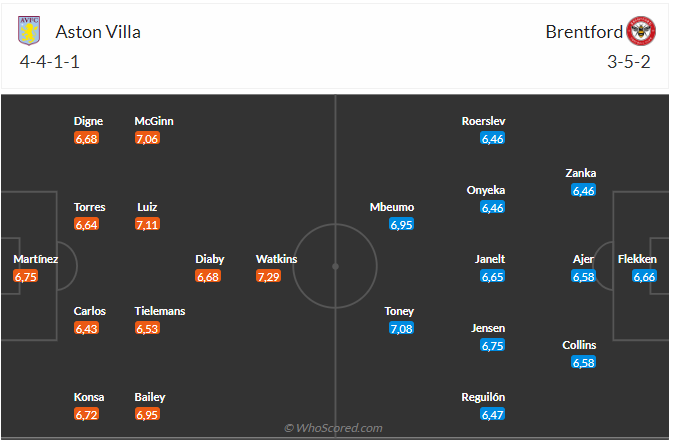Click Martínez's 6,75 rating badge

click(26, 276)
